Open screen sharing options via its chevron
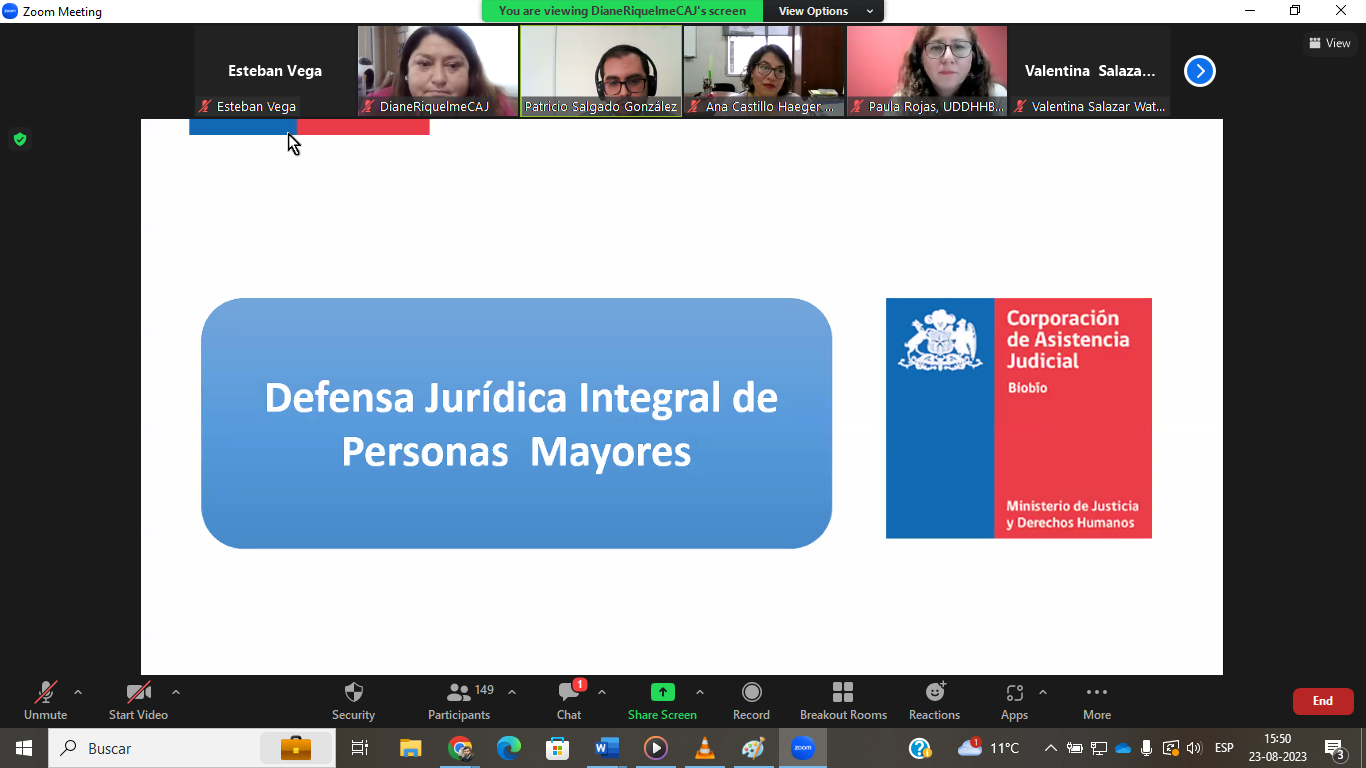The width and height of the screenshot is (1366, 768). coord(699,691)
